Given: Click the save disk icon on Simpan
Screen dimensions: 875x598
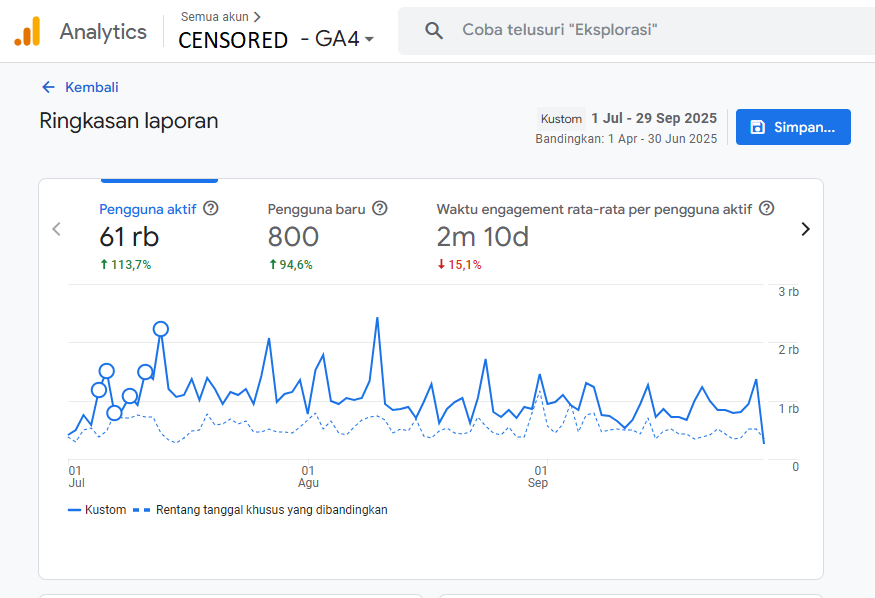Looking at the screenshot, I should tap(758, 127).
